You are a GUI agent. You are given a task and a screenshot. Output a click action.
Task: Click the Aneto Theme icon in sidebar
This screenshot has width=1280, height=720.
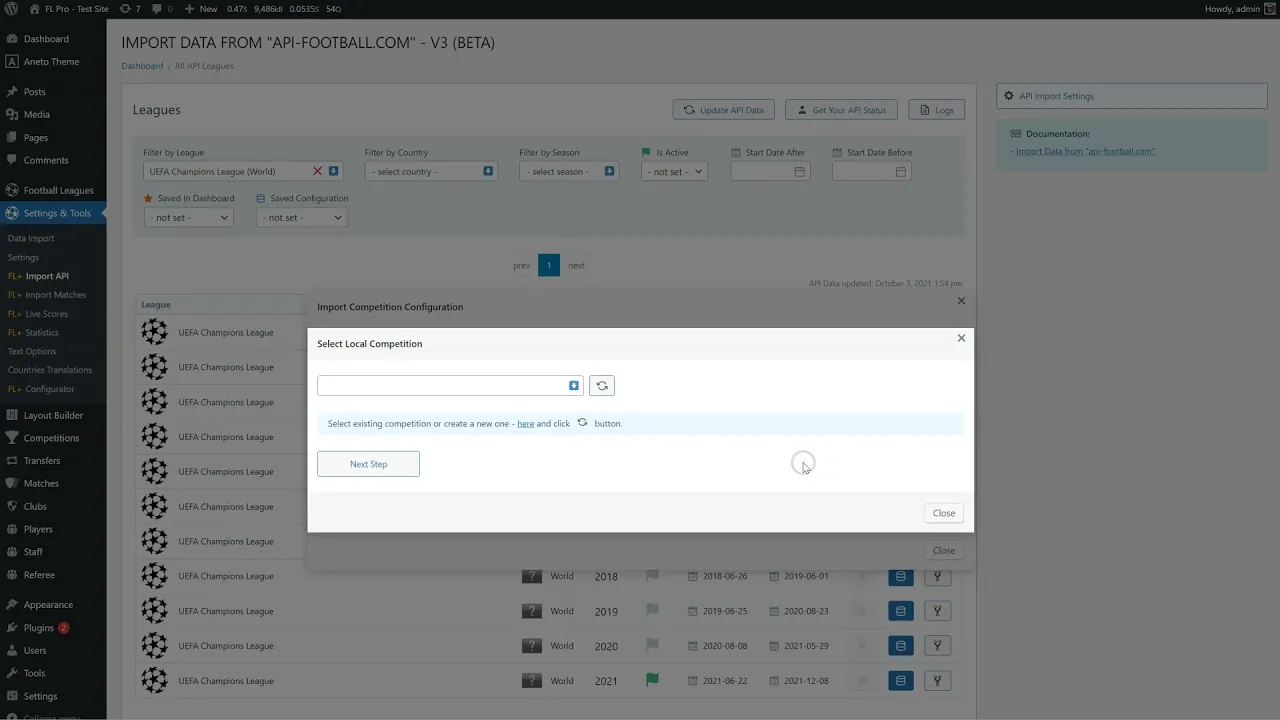click(12, 62)
